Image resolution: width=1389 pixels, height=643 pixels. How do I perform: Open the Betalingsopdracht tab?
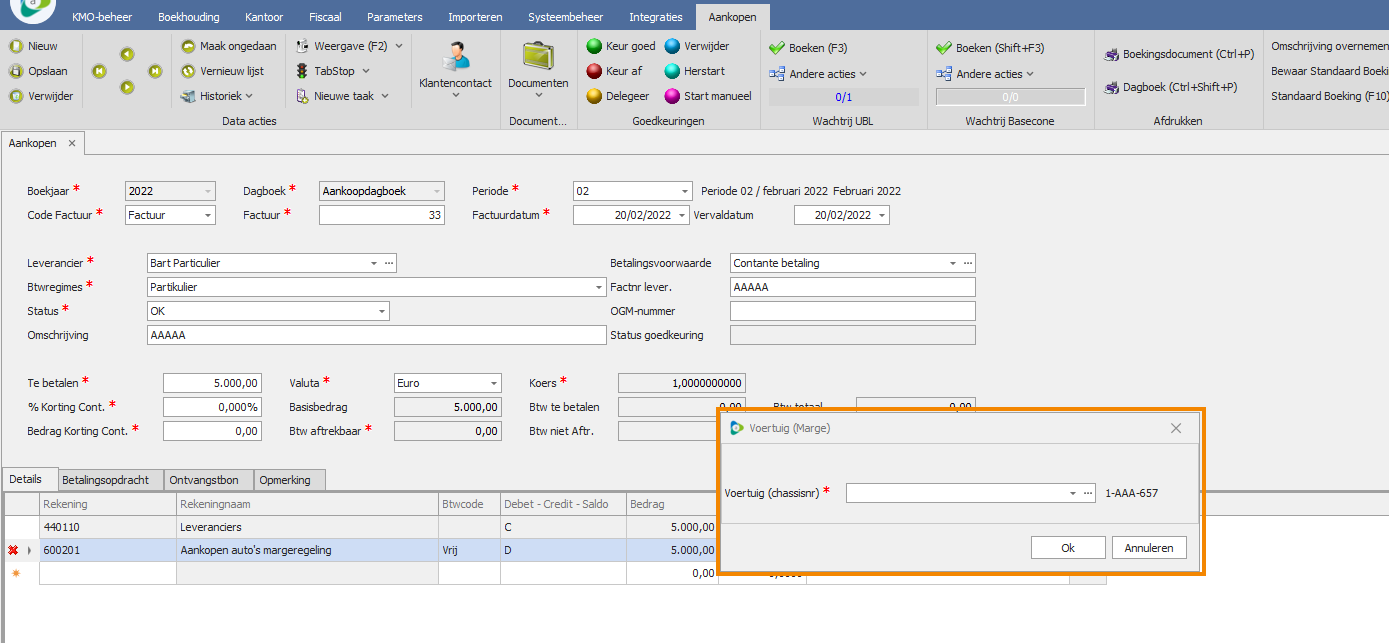point(105,480)
